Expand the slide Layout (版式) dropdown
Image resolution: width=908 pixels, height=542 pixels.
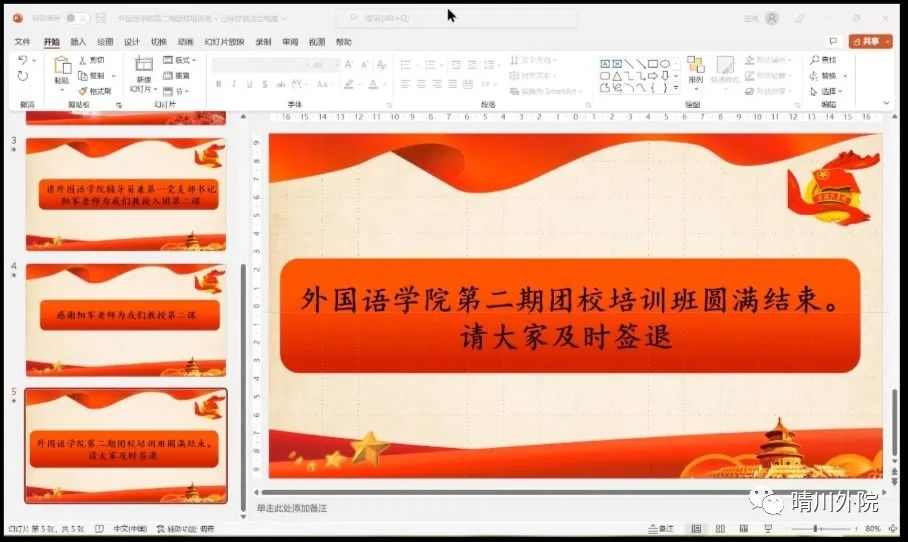[x=179, y=60]
